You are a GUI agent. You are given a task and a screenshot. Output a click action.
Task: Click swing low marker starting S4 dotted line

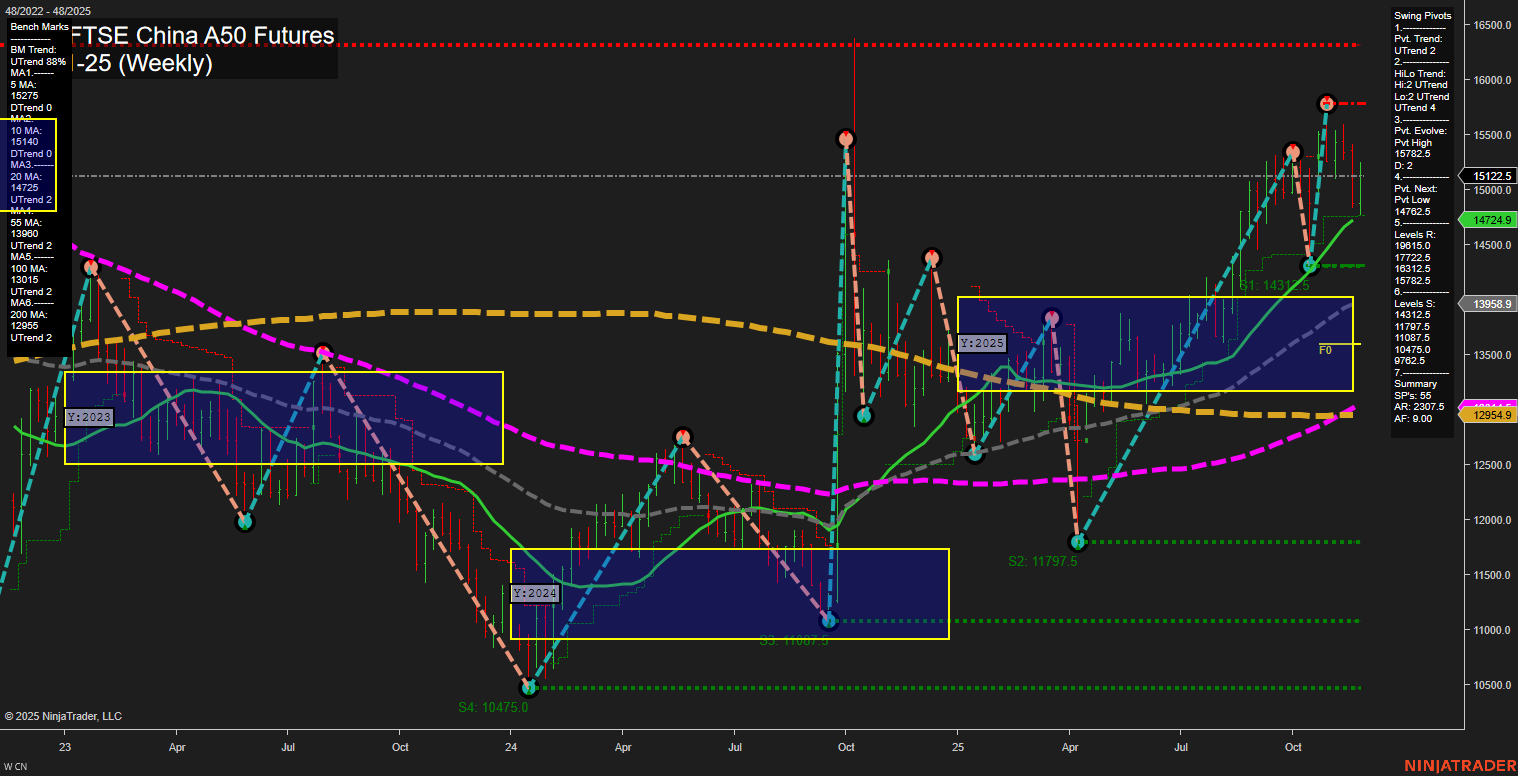(x=530, y=688)
